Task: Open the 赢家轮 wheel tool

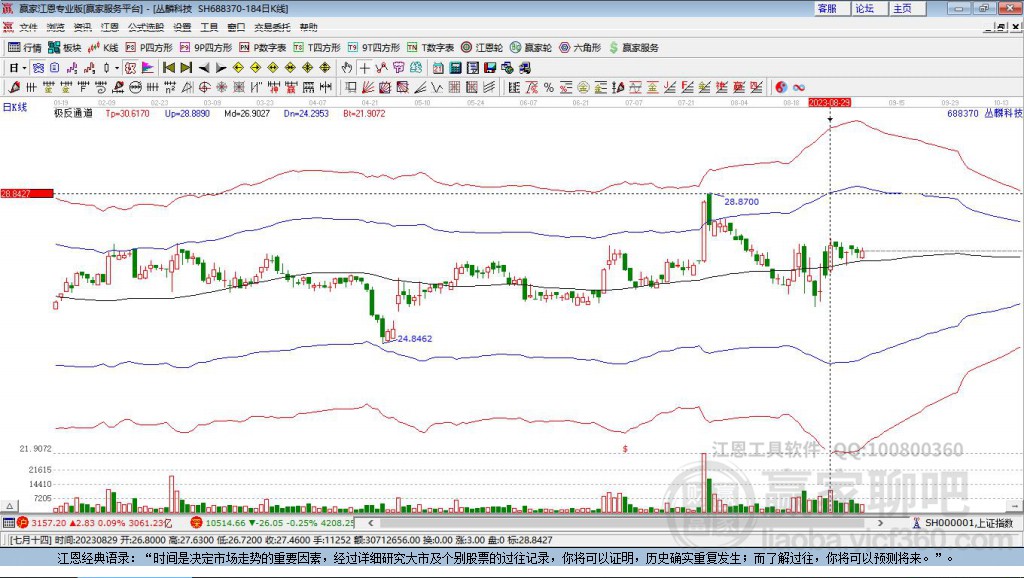Action: point(531,48)
